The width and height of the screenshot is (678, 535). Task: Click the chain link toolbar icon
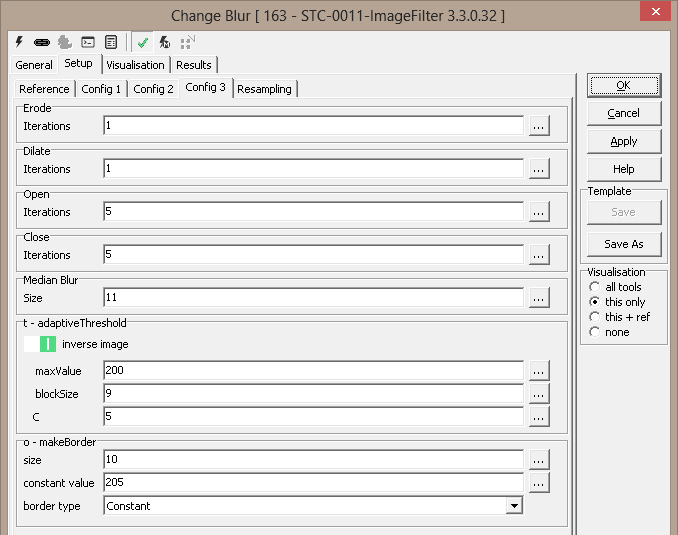pyautogui.click(x=42, y=42)
